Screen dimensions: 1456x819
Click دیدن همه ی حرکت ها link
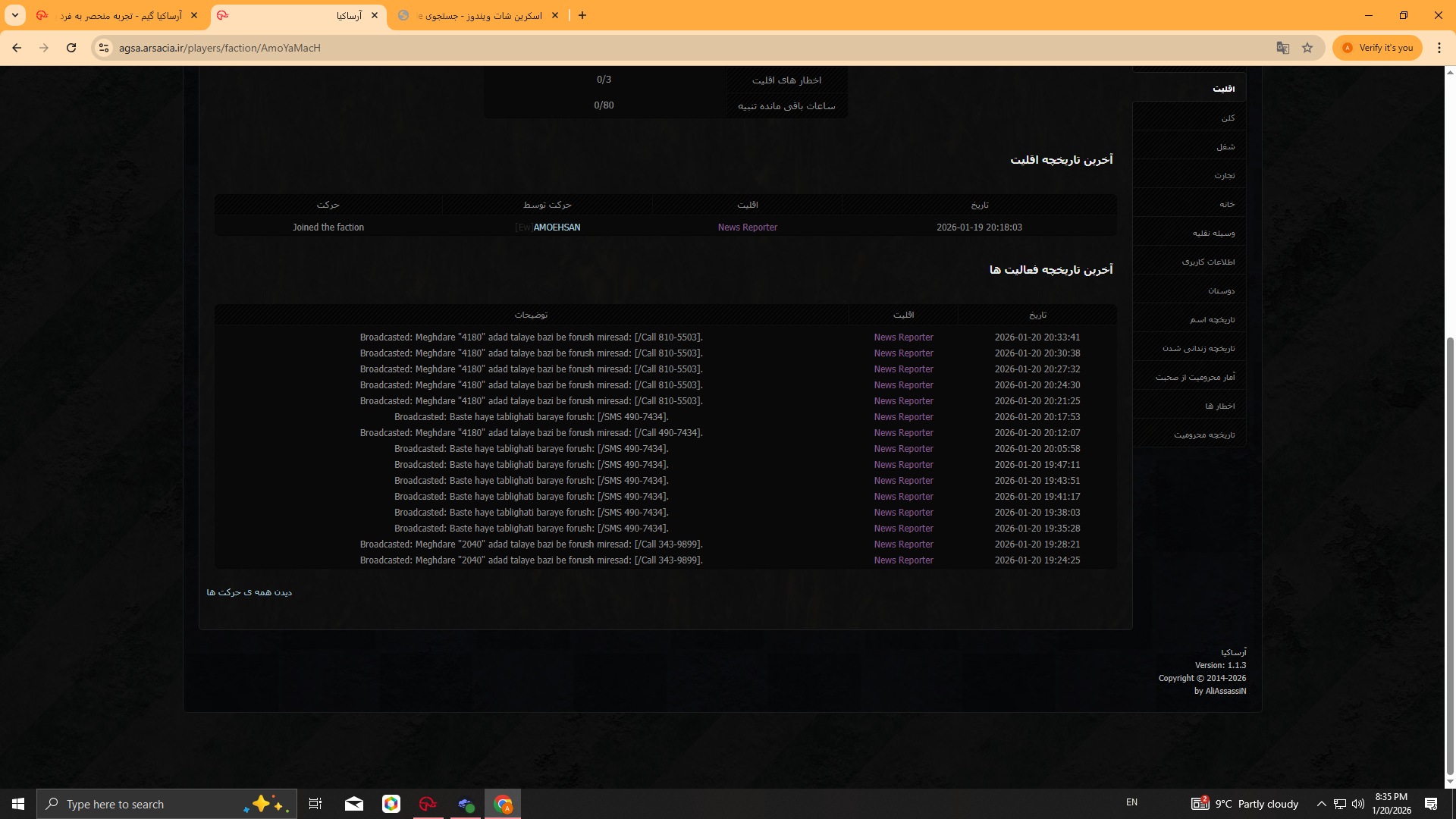(x=249, y=592)
